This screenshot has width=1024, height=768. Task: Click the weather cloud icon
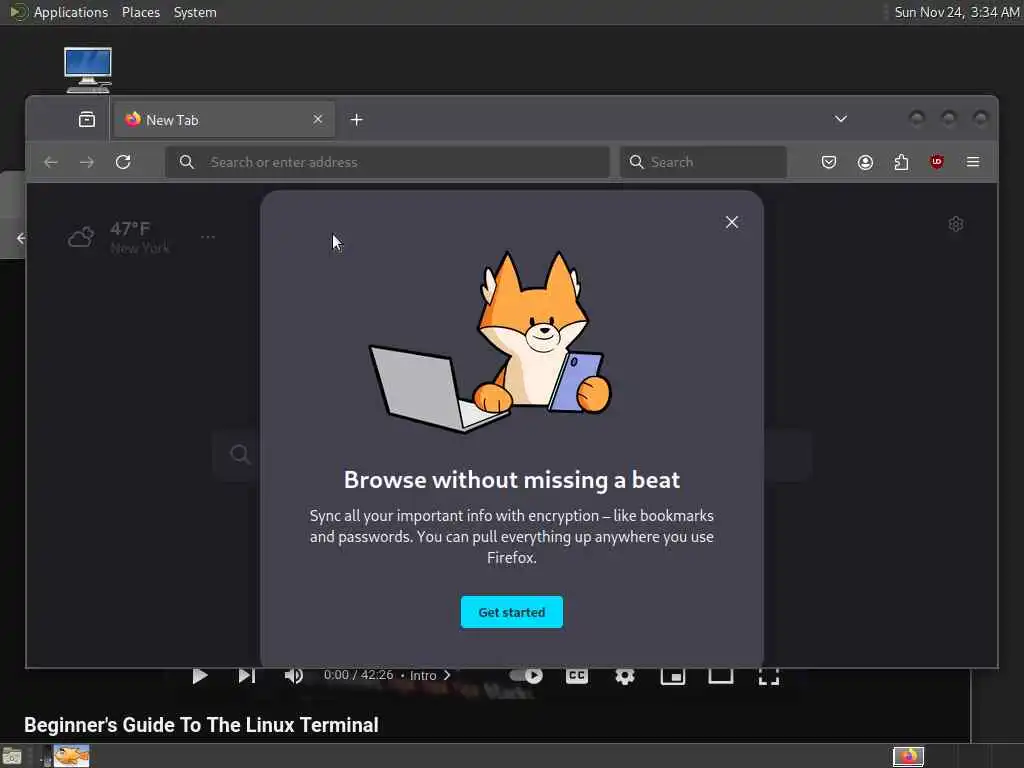pyautogui.click(x=81, y=237)
